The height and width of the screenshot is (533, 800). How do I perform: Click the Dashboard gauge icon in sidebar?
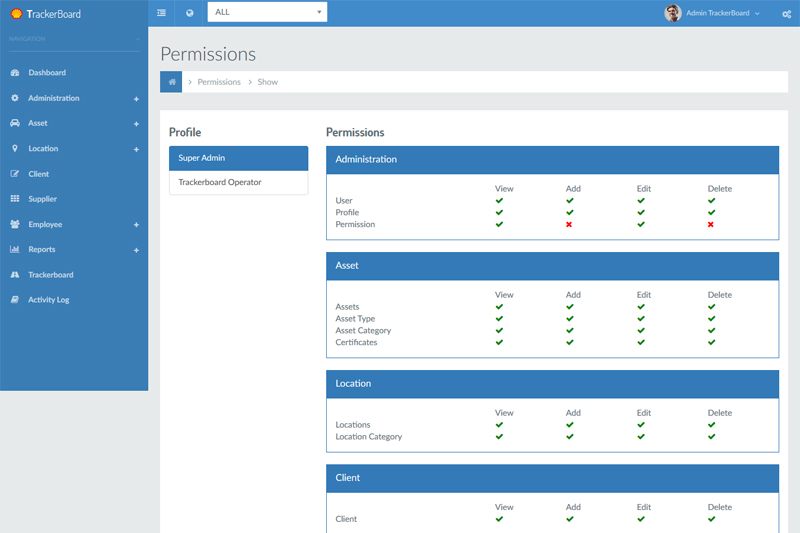[15, 73]
